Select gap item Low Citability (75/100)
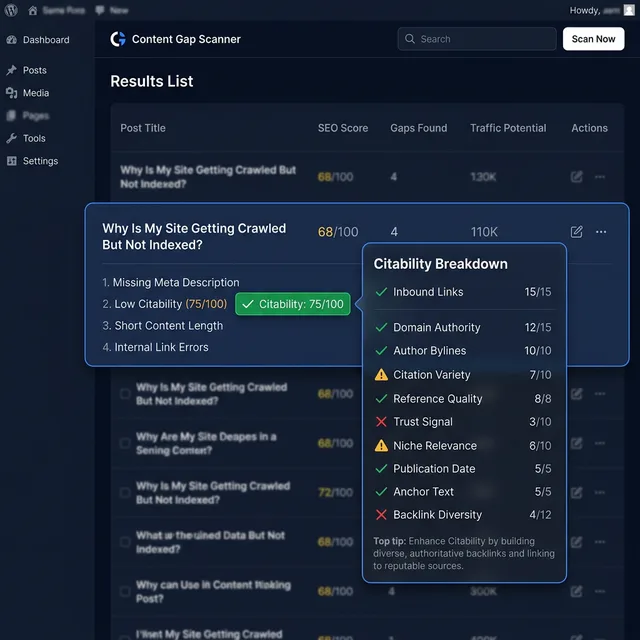Viewport: 640px width, 640px height. pyautogui.click(x=164, y=304)
